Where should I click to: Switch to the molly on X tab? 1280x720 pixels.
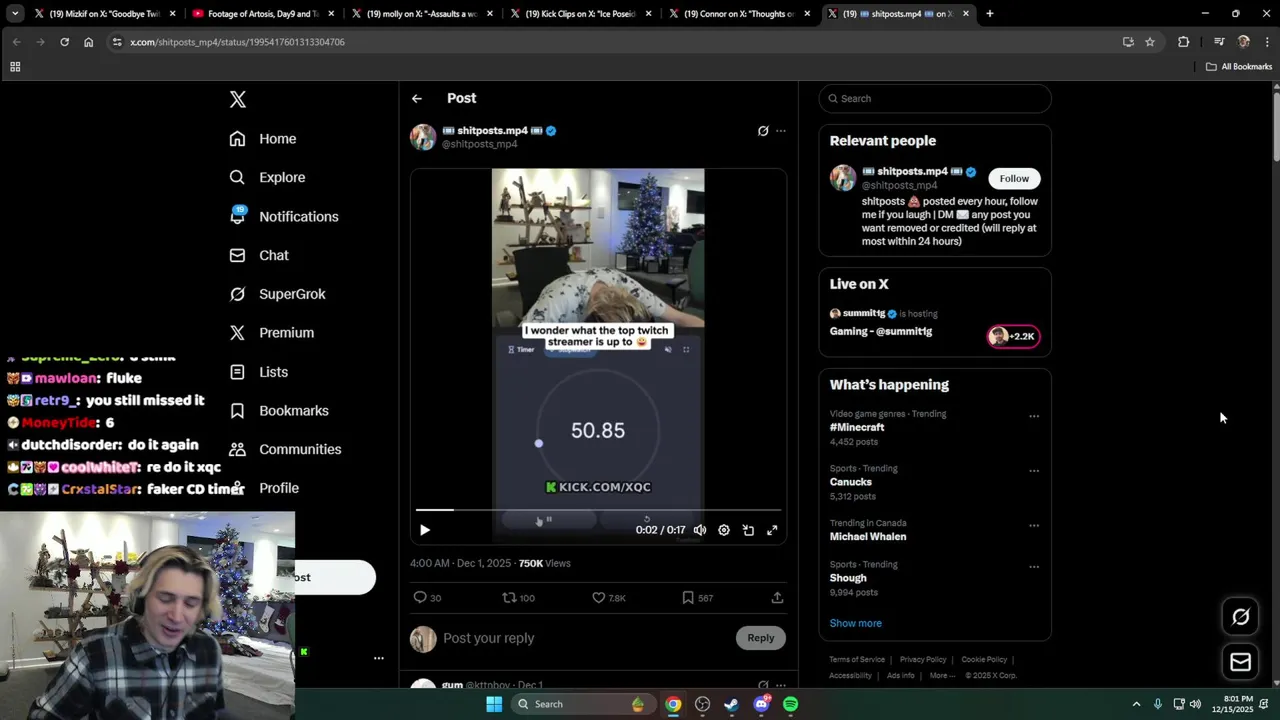coord(421,14)
